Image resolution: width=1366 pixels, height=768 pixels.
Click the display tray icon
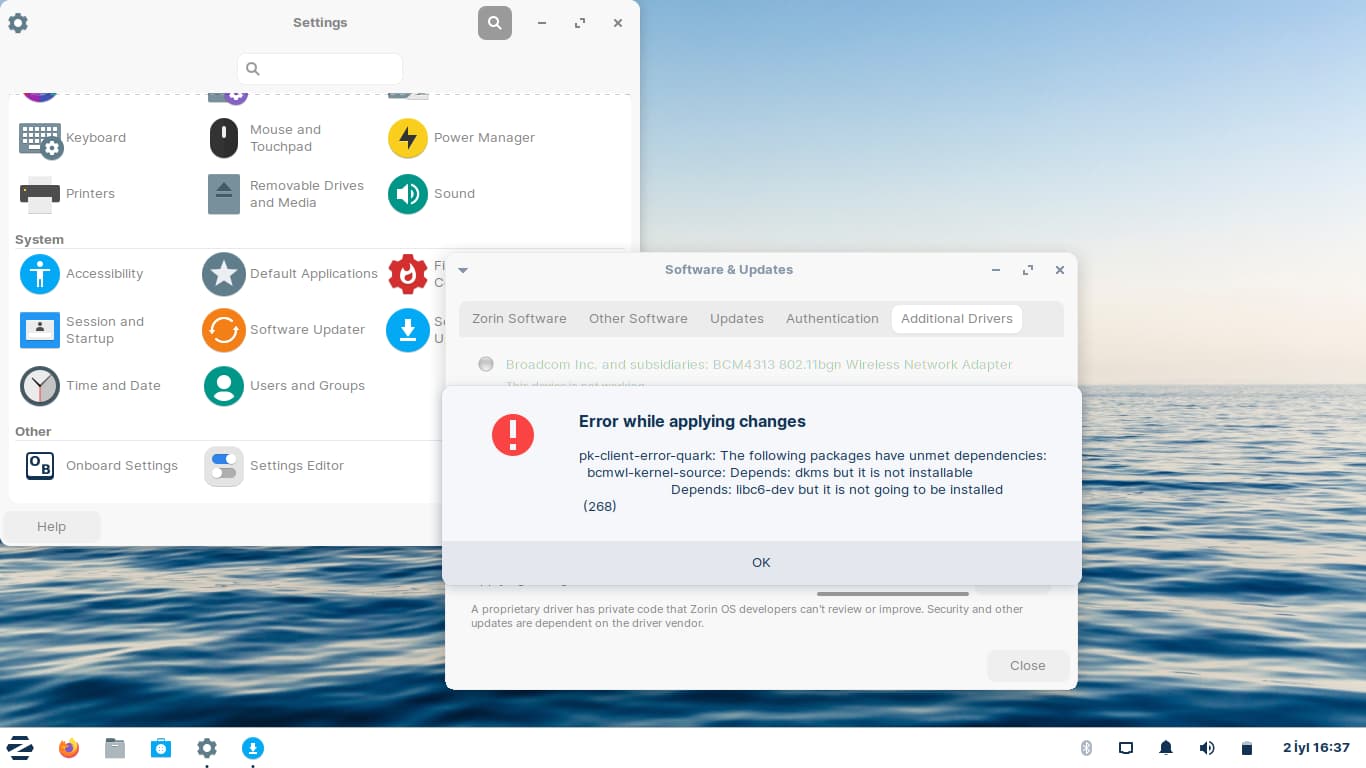click(1126, 748)
